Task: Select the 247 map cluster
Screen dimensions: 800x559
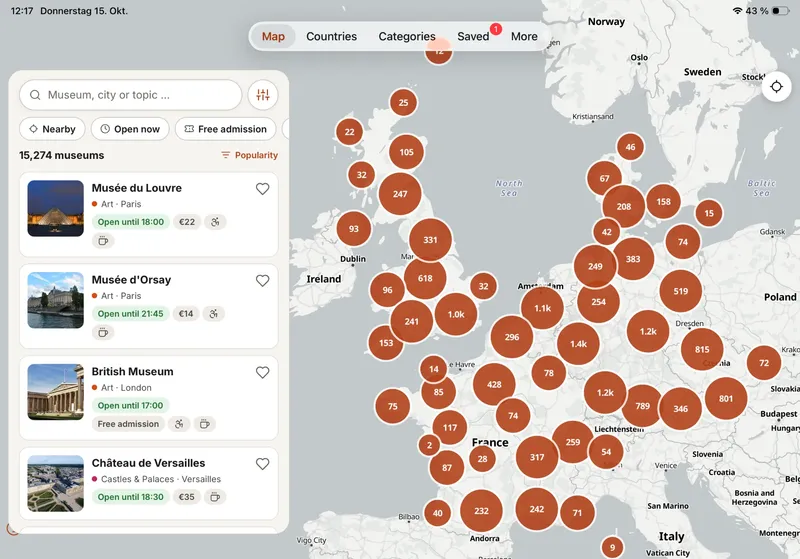Action: [400, 194]
